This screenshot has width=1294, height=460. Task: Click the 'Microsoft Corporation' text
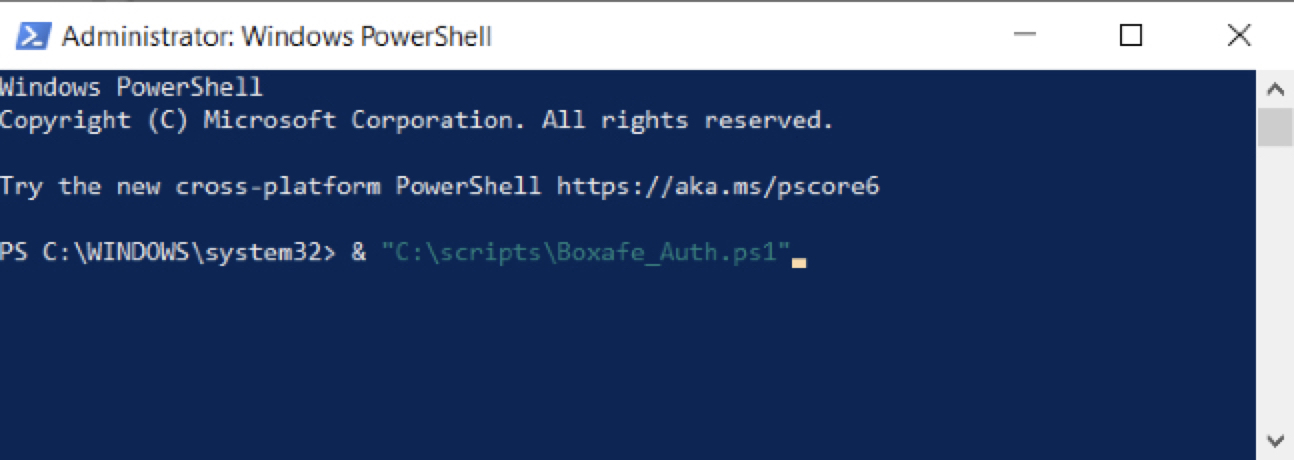pyautogui.click(x=364, y=121)
